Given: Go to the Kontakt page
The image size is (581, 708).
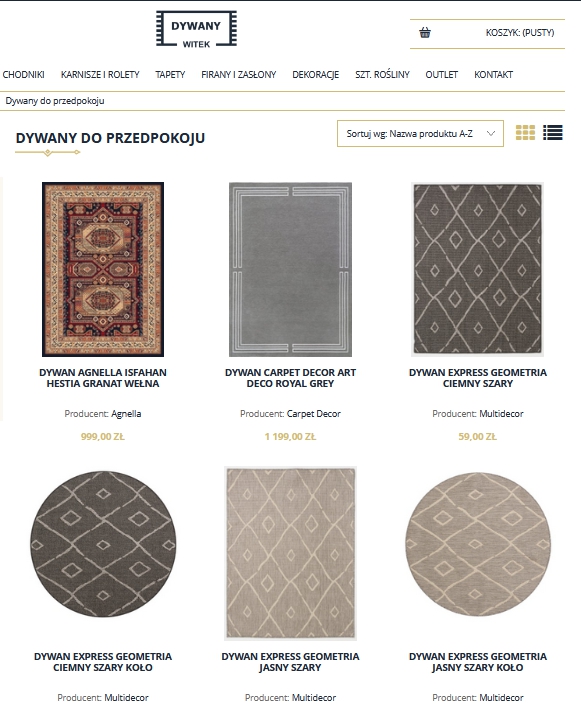Looking at the screenshot, I should 493,75.
